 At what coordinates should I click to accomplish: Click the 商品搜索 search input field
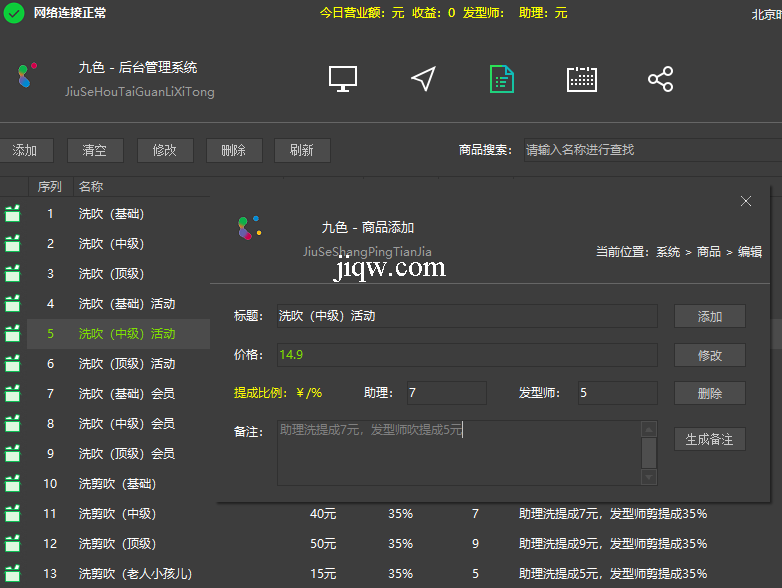click(650, 150)
